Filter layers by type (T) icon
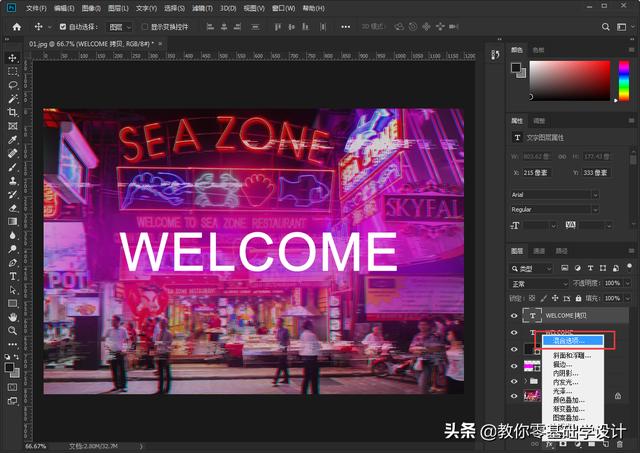640x453 pixels. (x=590, y=268)
